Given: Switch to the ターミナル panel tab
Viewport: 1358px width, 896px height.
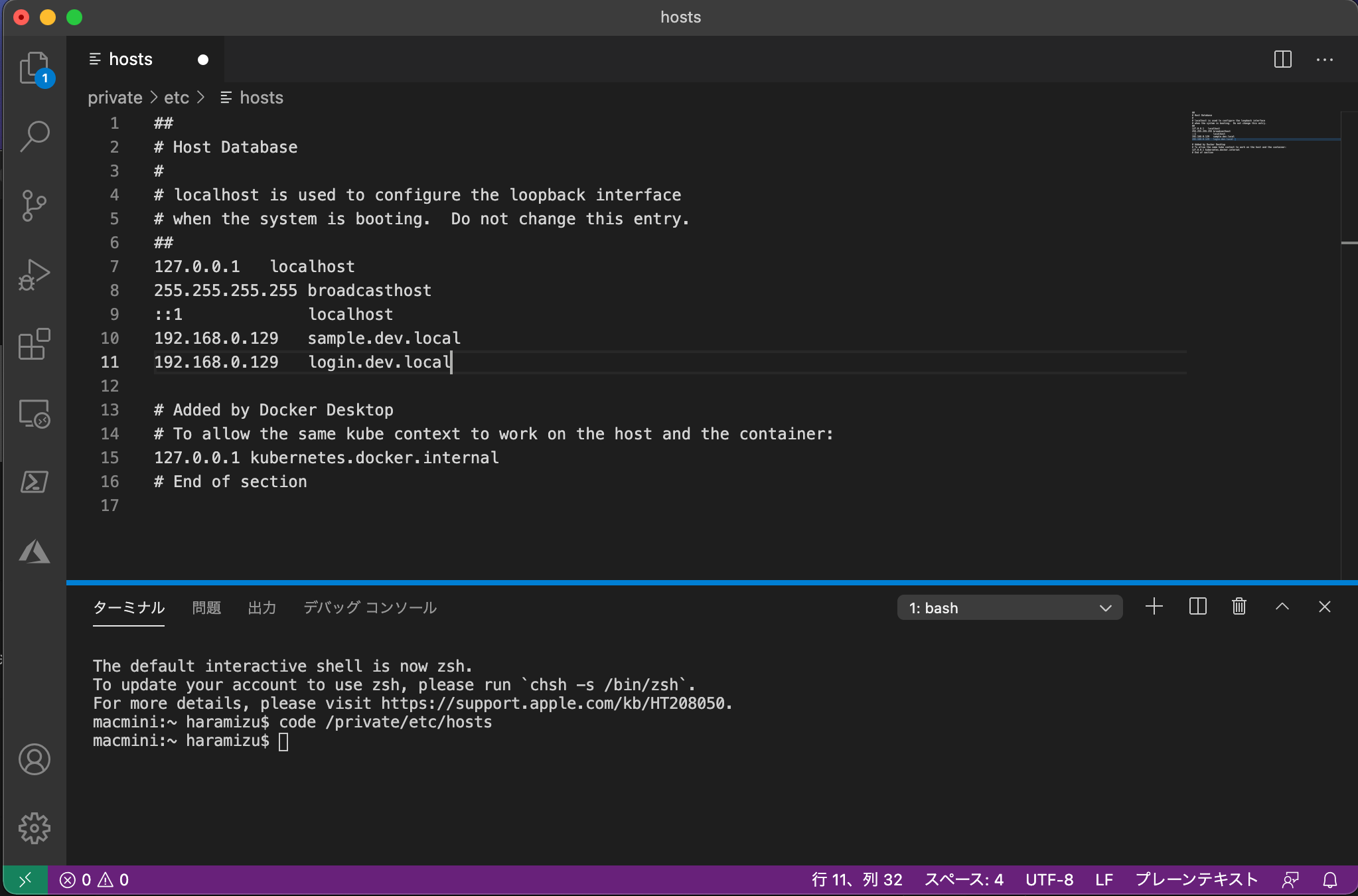Looking at the screenshot, I should tap(129, 607).
